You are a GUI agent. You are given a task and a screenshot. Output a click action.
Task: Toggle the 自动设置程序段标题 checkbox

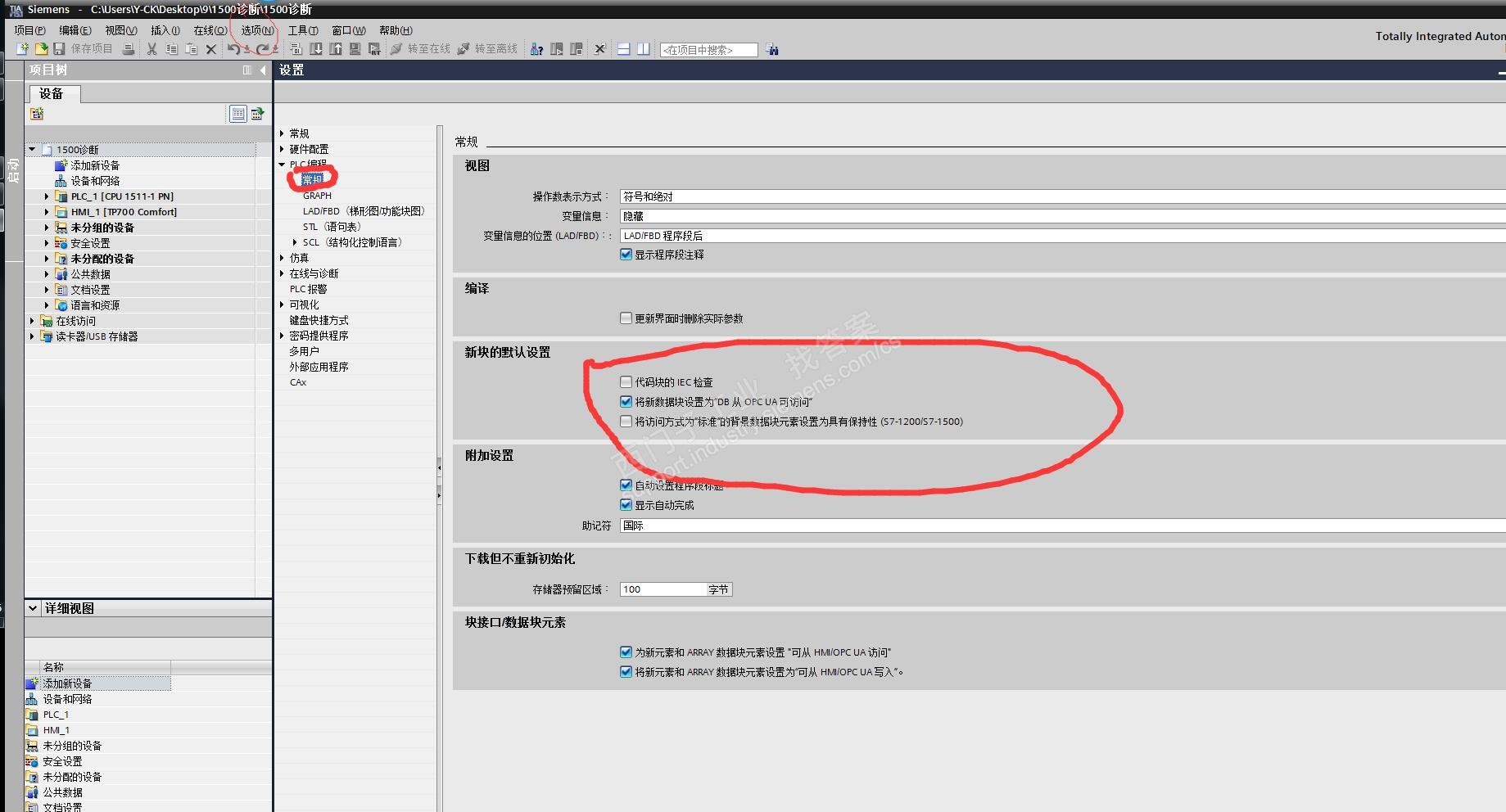click(626, 485)
